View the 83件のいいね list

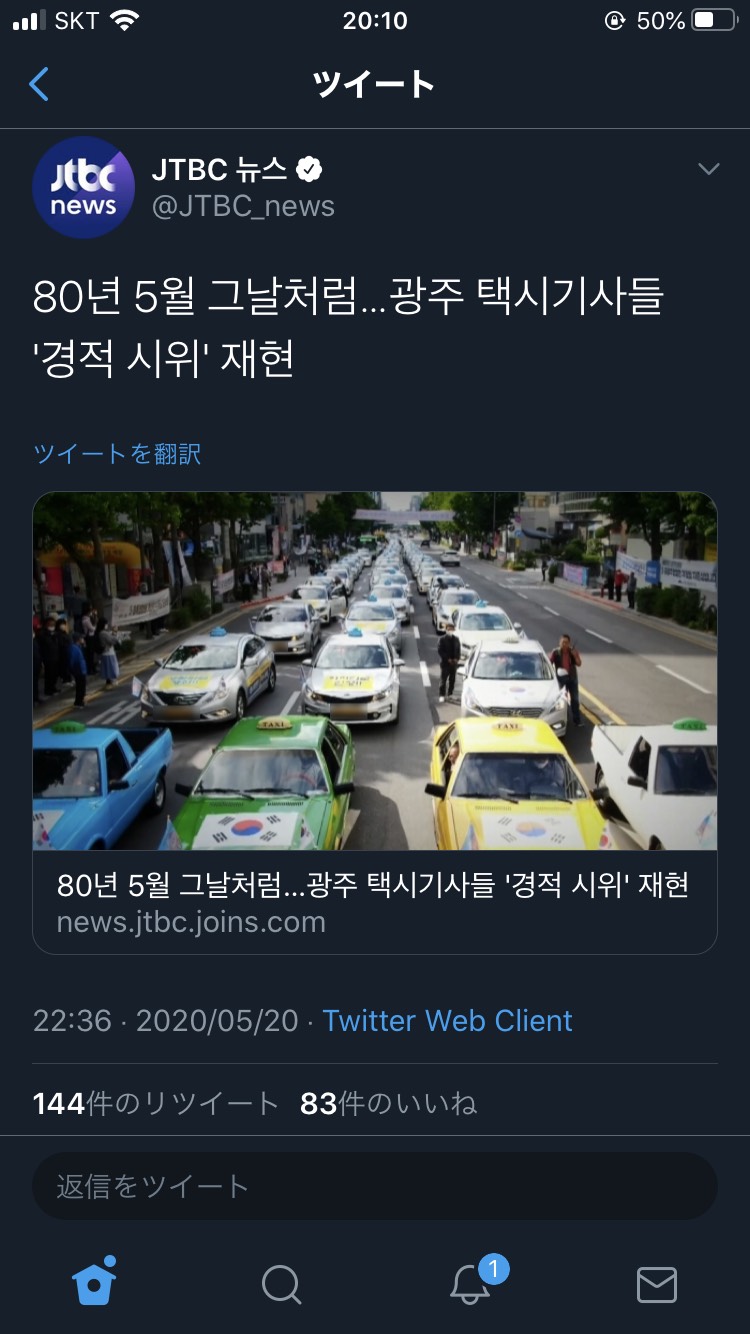point(388,1103)
